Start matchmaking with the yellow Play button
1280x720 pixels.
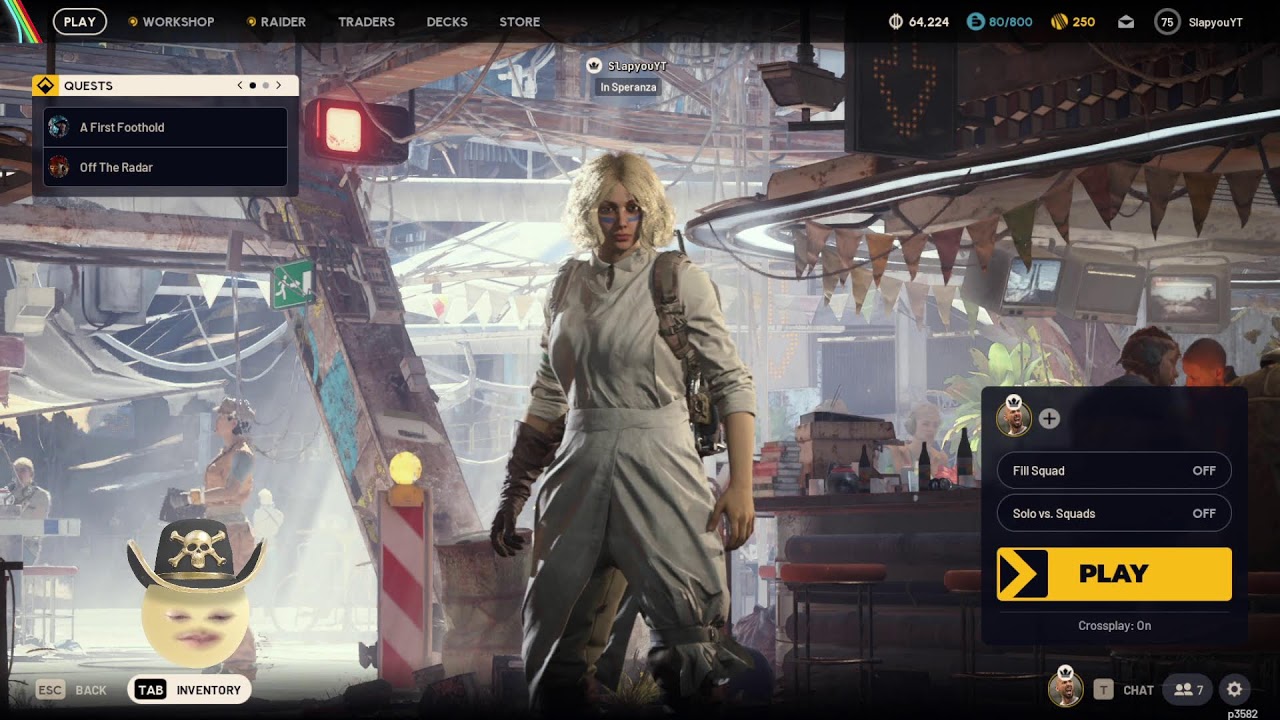[1114, 574]
